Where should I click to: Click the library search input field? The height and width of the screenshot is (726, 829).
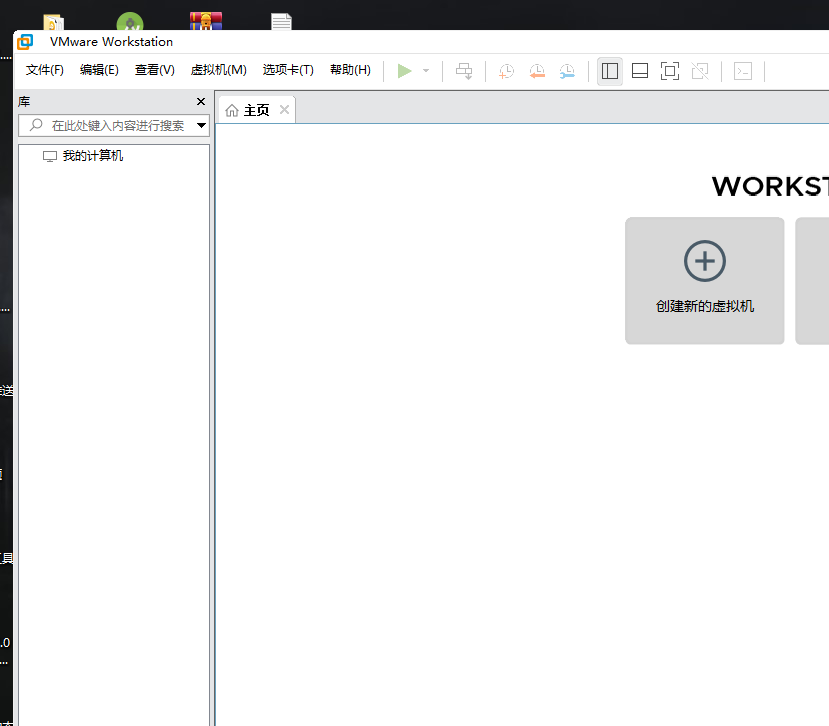point(114,125)
